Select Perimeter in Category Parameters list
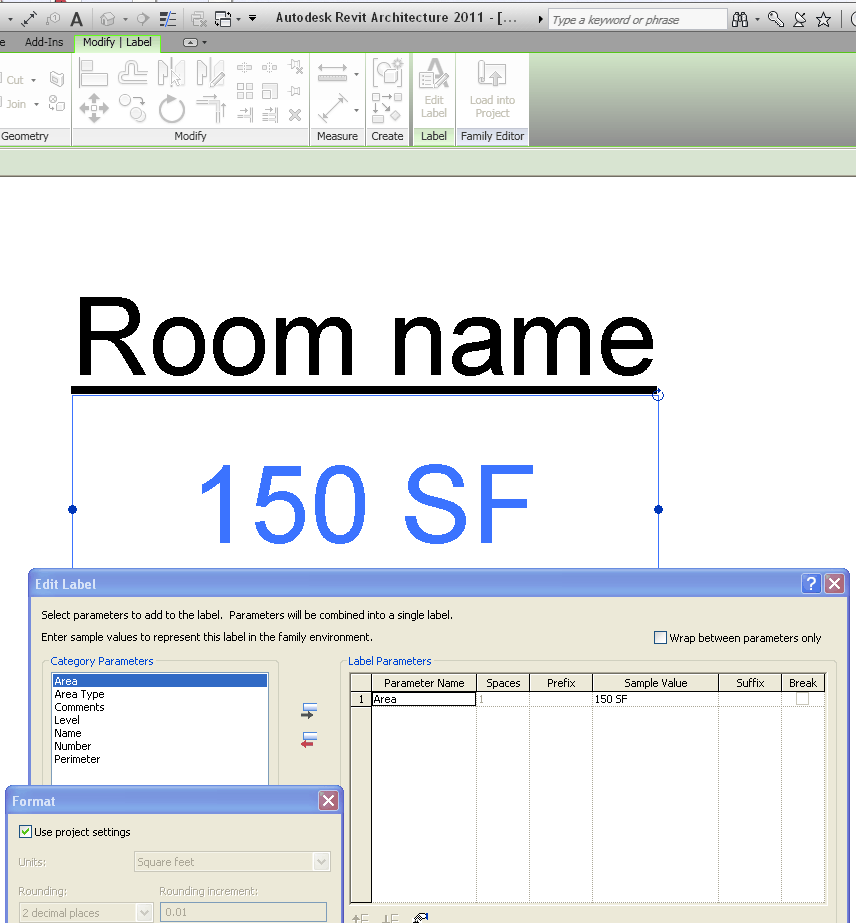Screen dimensions: 856x923 [160, 759]
